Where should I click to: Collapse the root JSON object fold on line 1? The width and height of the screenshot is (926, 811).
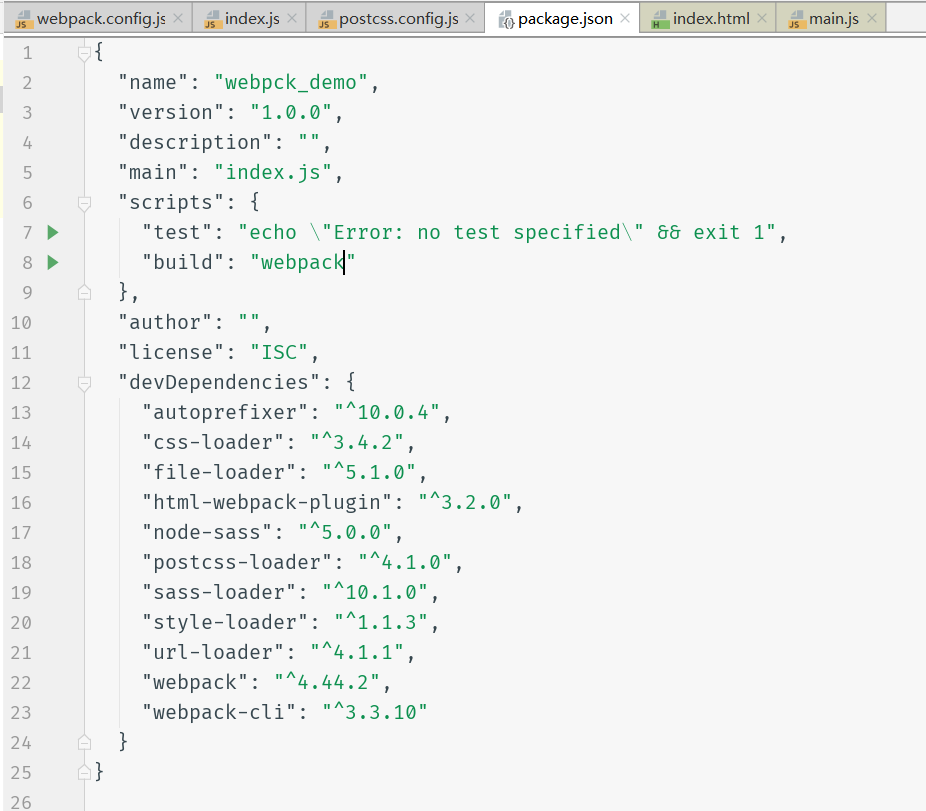point(85,53)
